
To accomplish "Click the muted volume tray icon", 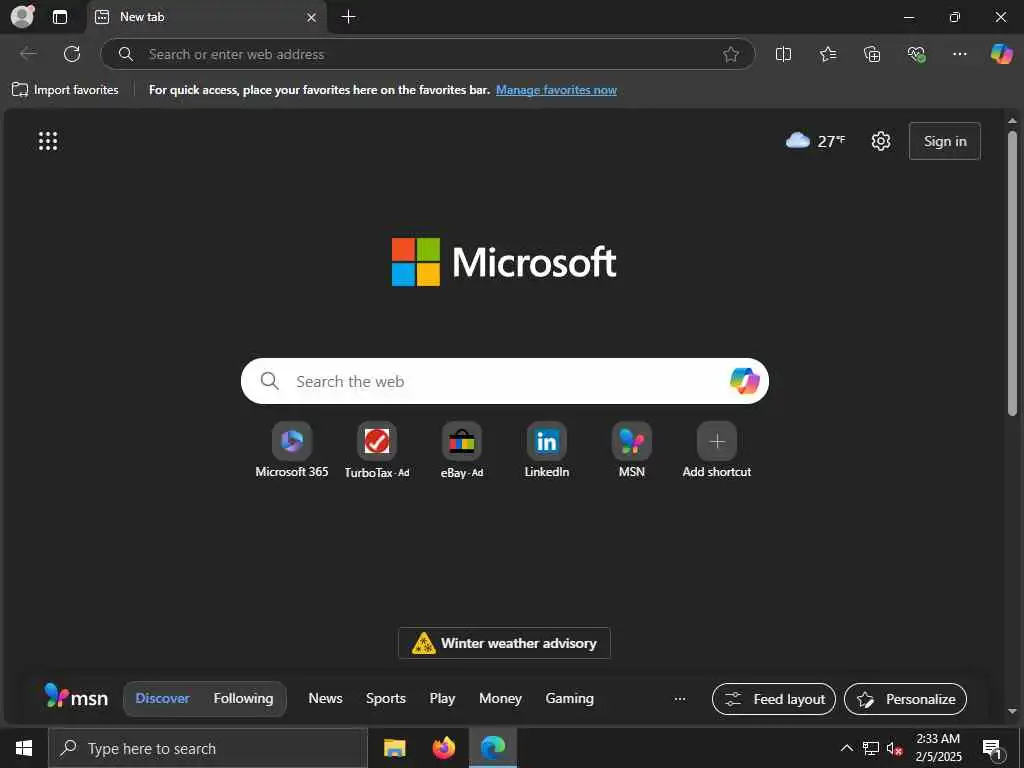I will click(x=895, y=748).
